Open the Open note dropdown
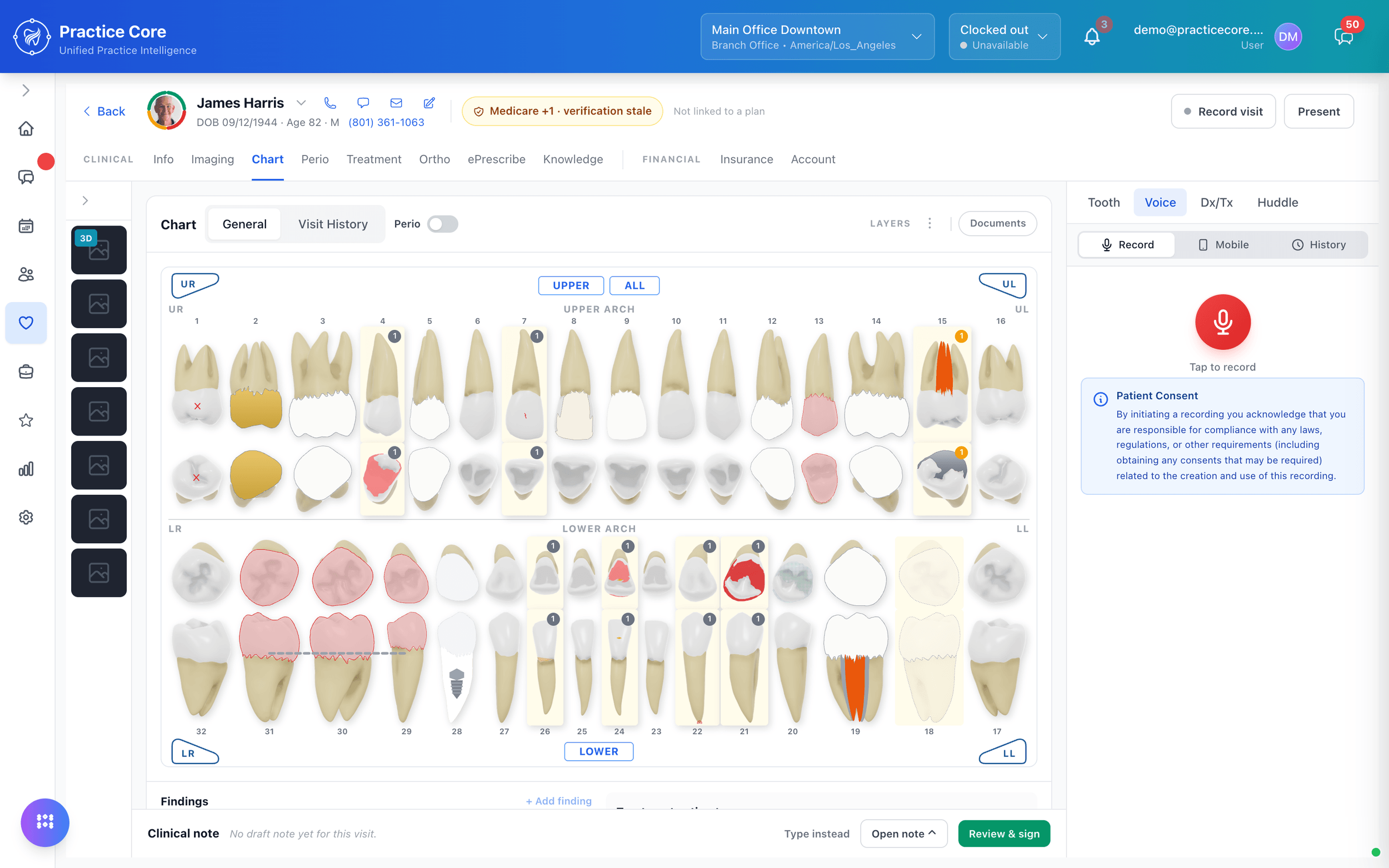 (x=904, y=834)
